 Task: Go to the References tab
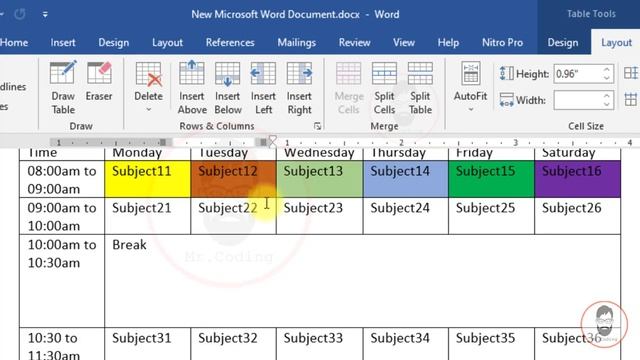pyautogui.click(x=230, y=42)
